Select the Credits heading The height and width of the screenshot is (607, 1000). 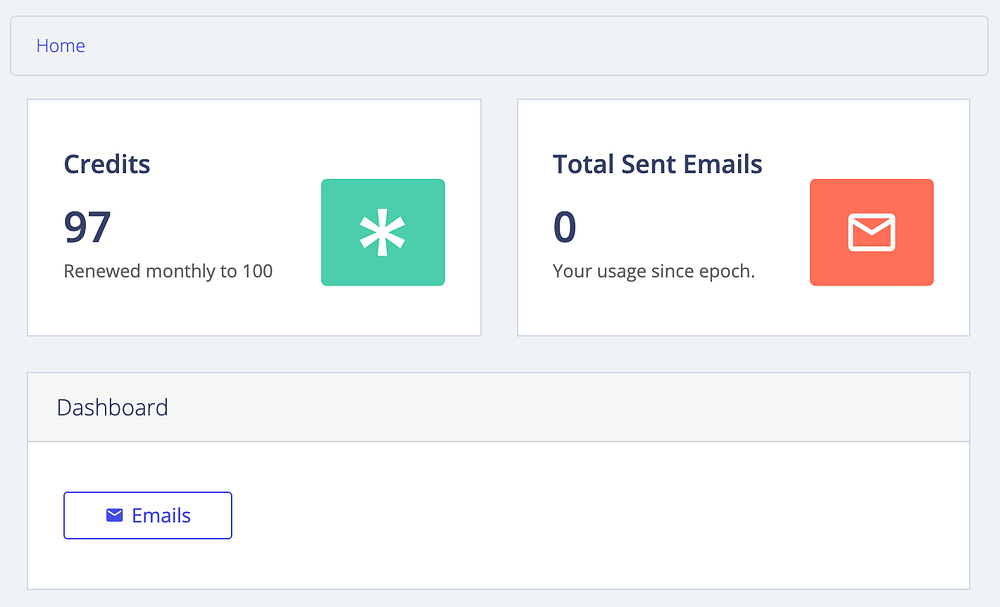107,164
